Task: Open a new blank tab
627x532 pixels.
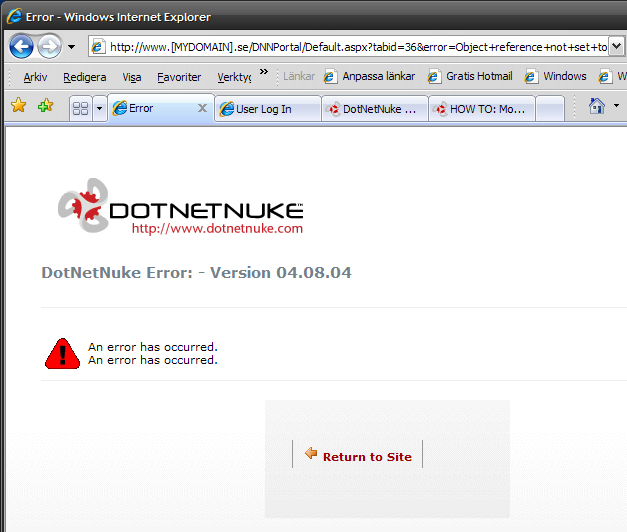Action: pyautogui.click(x=550, y=108)
